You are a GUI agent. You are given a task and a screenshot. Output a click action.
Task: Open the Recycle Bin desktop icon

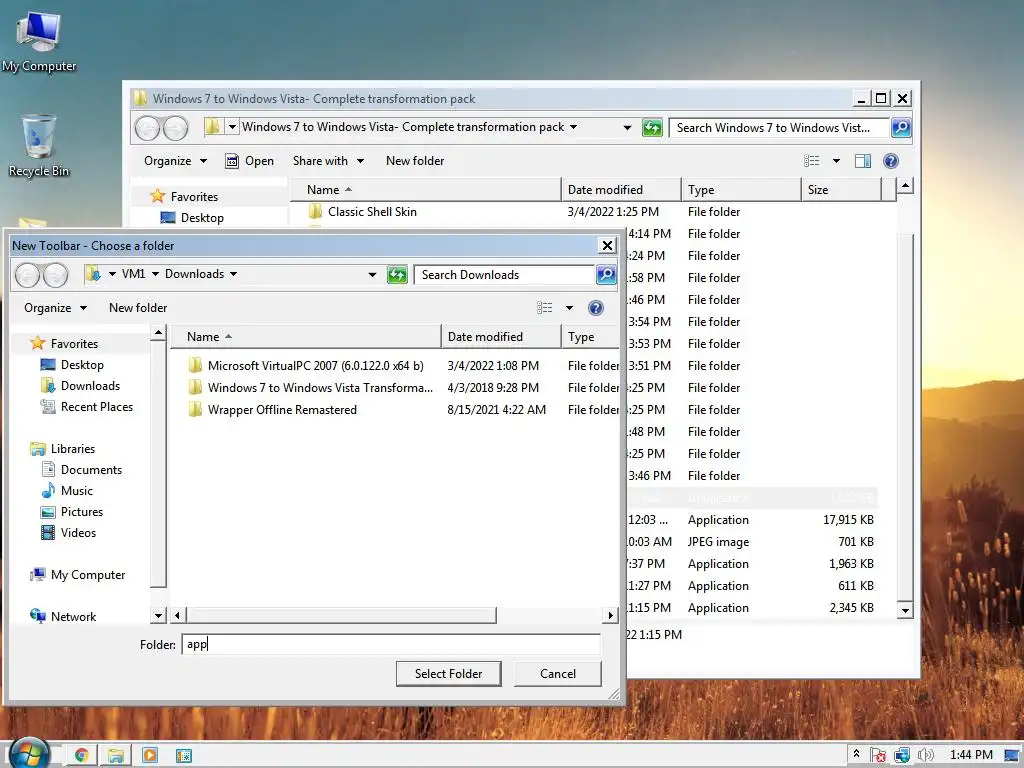coord(39,145)
